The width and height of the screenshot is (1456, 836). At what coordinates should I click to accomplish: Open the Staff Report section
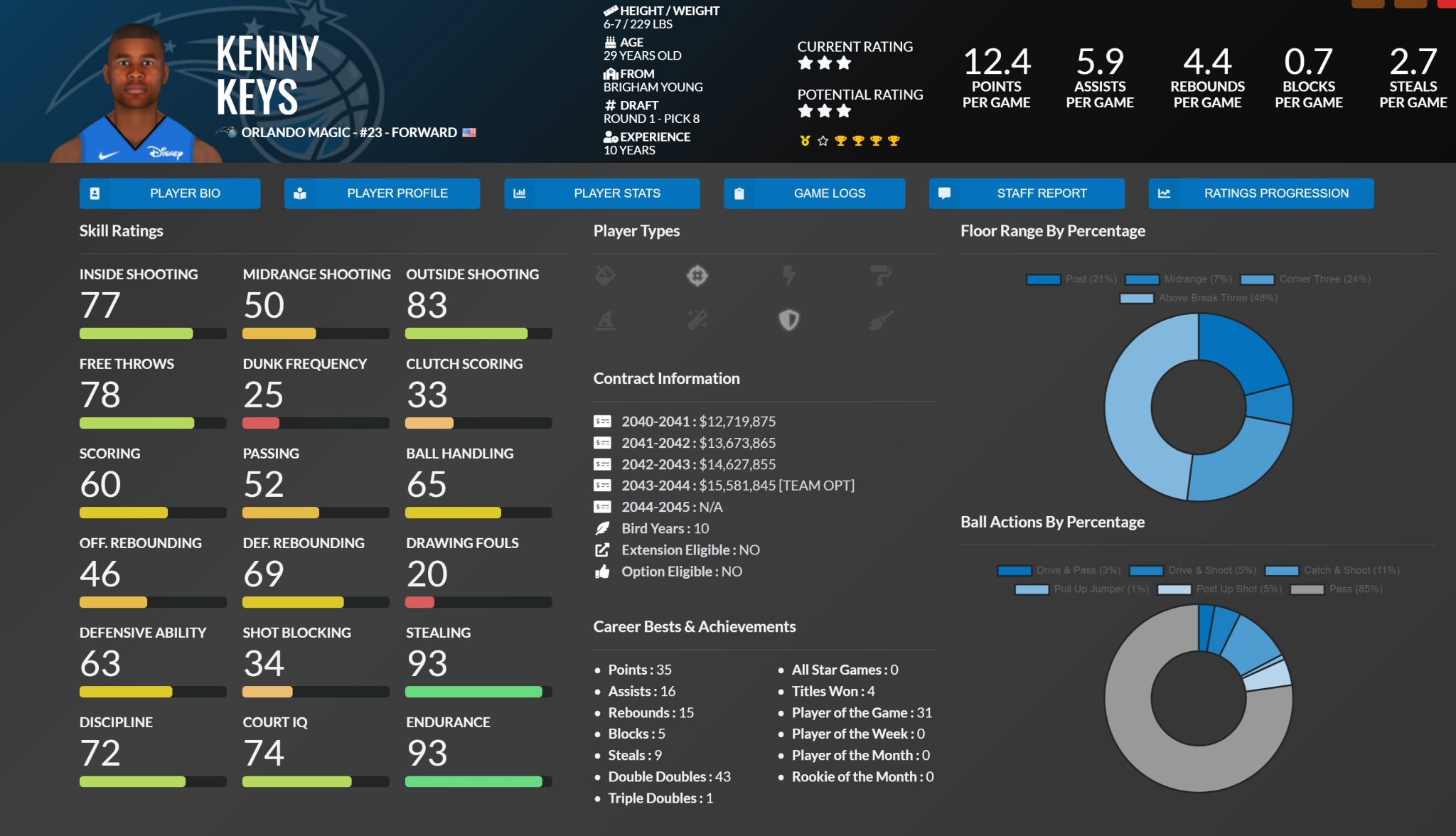pos(1026,193)
